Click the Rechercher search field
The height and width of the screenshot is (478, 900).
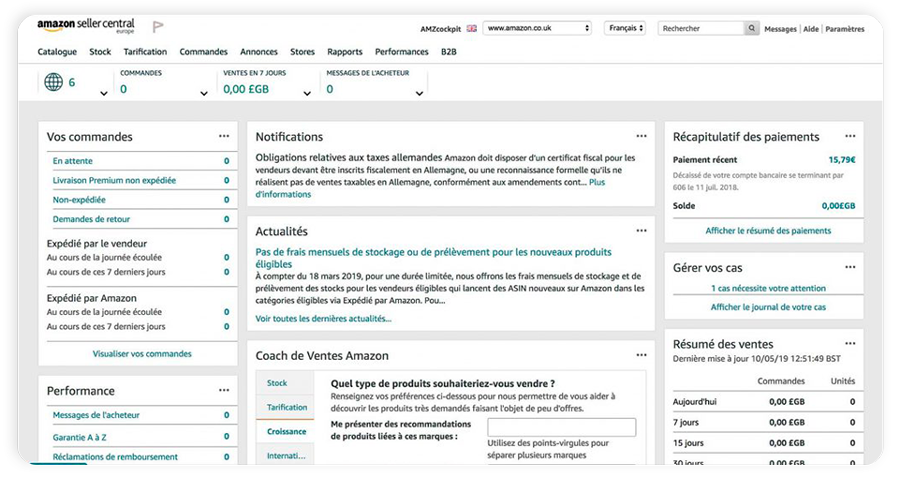click(x=701, y=28)
